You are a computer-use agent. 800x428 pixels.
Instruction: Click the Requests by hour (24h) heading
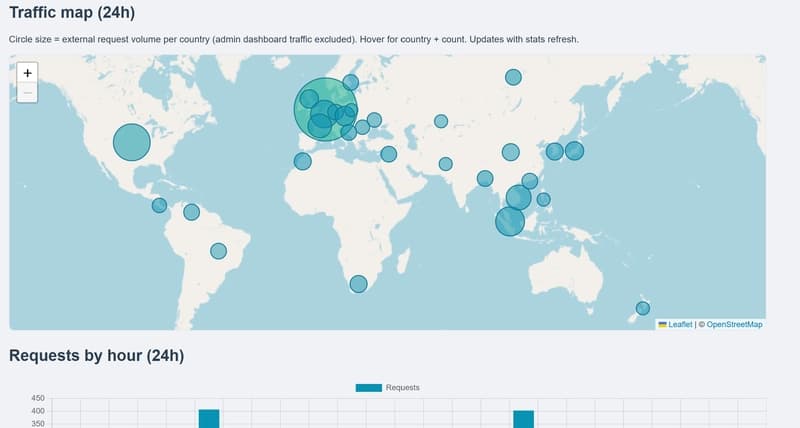click(x=96, y=355)
